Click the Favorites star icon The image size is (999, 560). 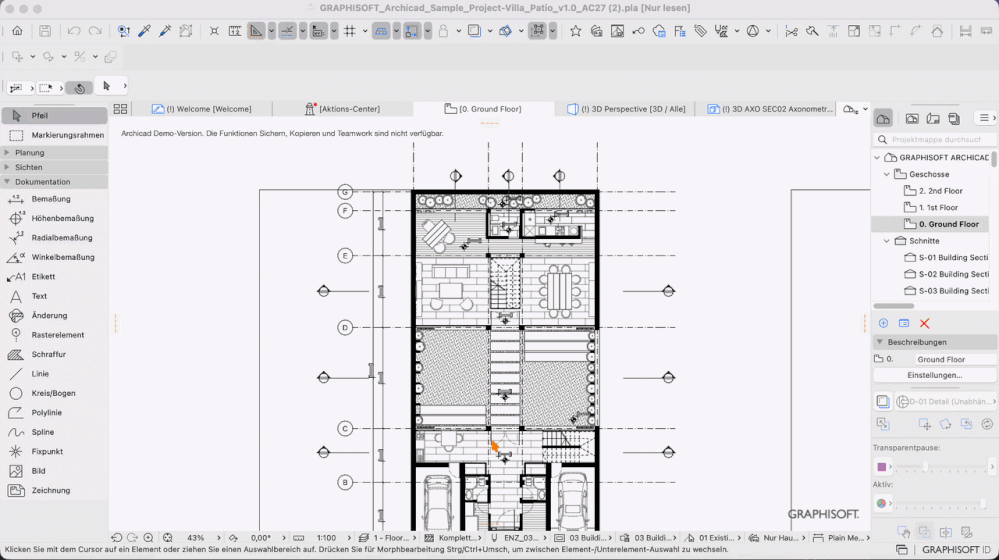575,31
